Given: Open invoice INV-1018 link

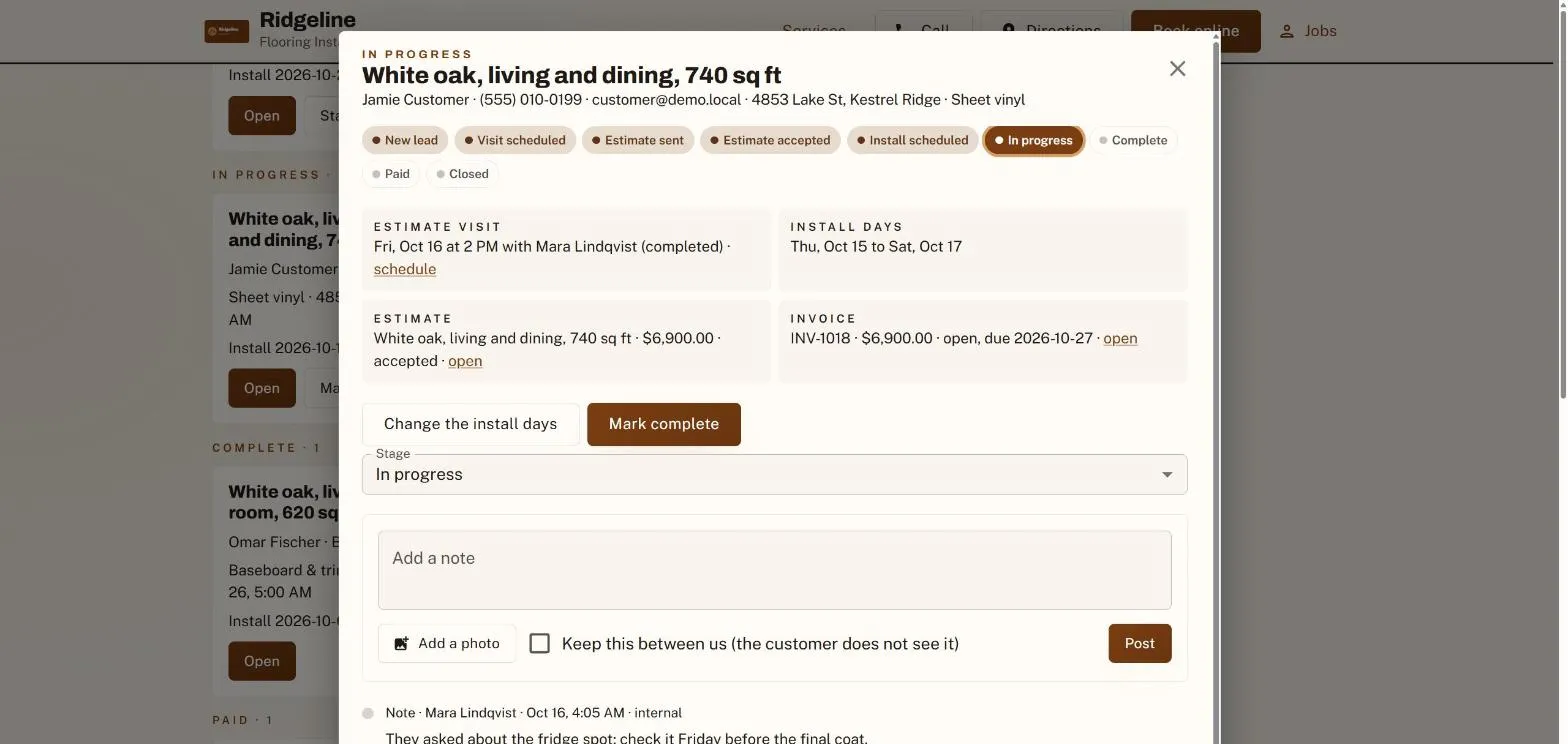Looking at the screenshot, I should pos(1120,338).
